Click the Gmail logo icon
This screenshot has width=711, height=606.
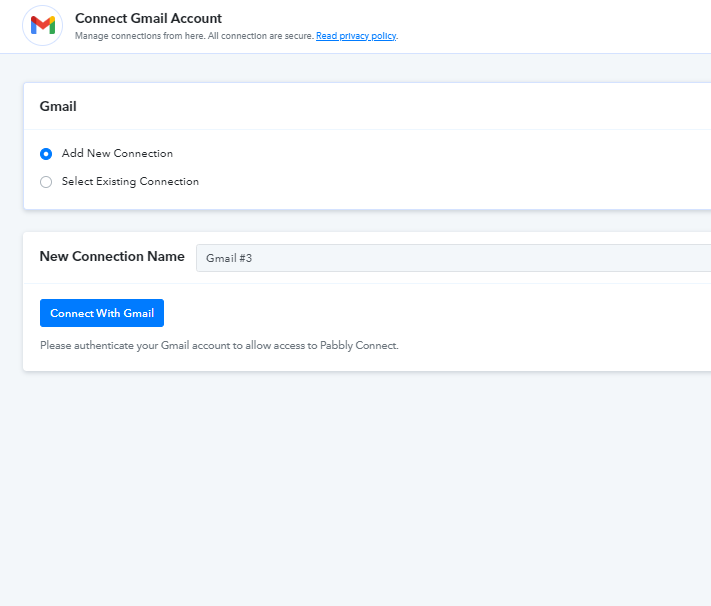43,25
